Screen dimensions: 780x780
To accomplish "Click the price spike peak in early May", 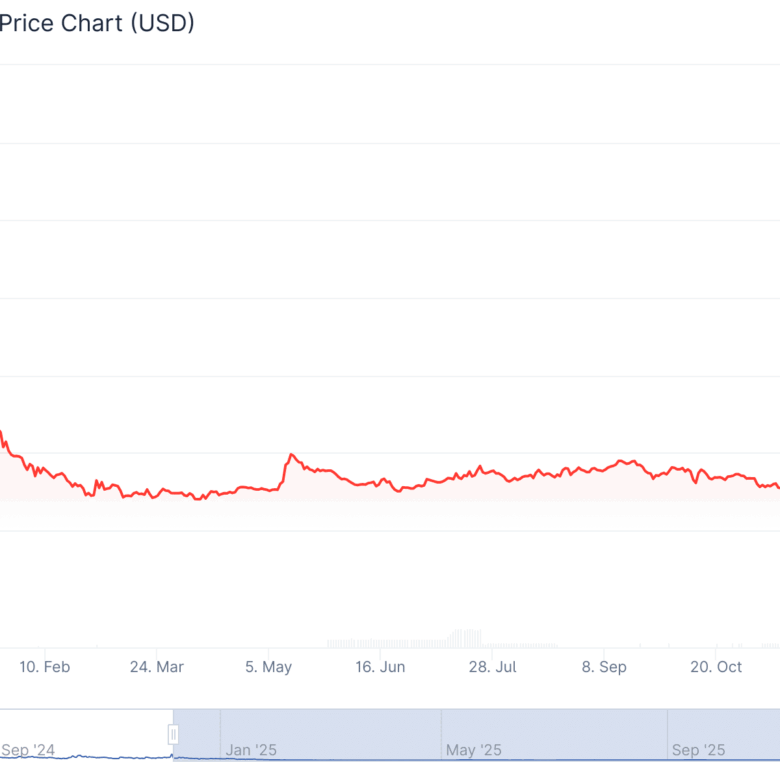I will pos(291,455).
